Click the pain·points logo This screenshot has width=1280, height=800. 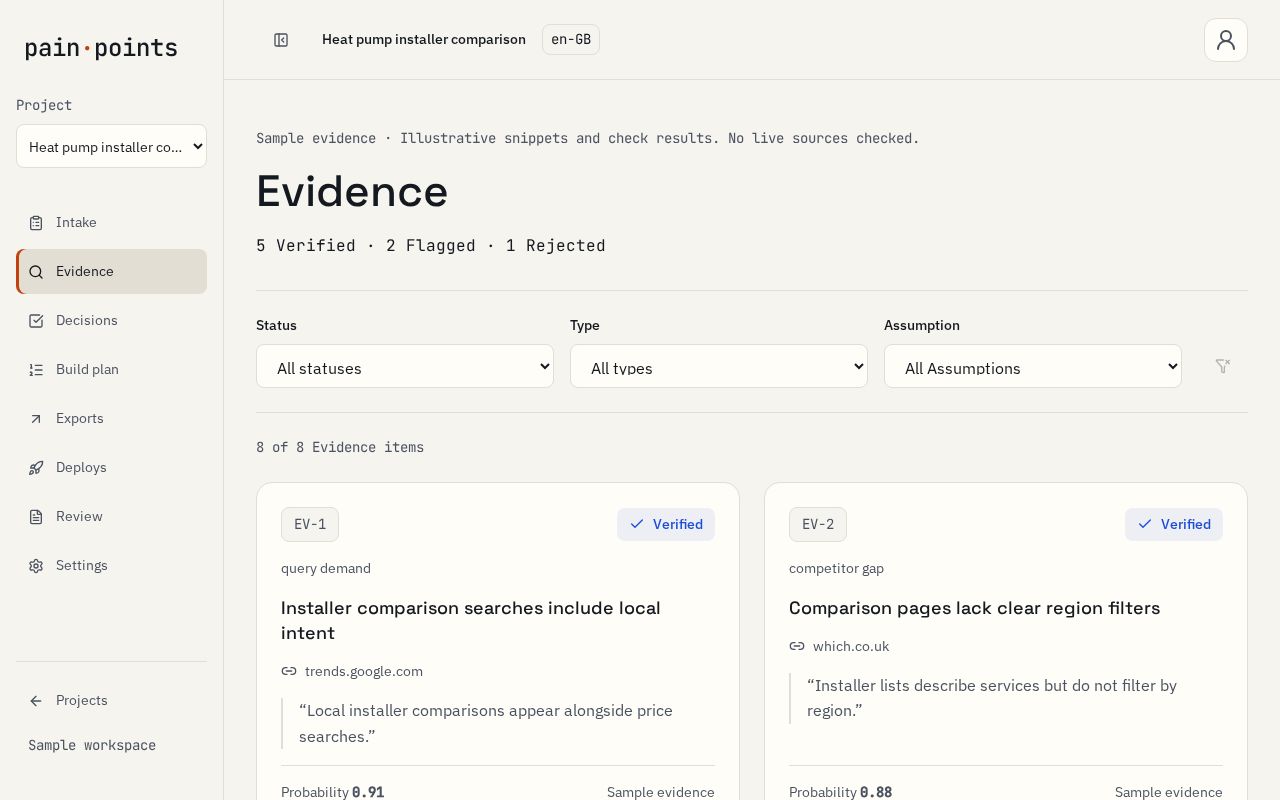tap(101, 48)
